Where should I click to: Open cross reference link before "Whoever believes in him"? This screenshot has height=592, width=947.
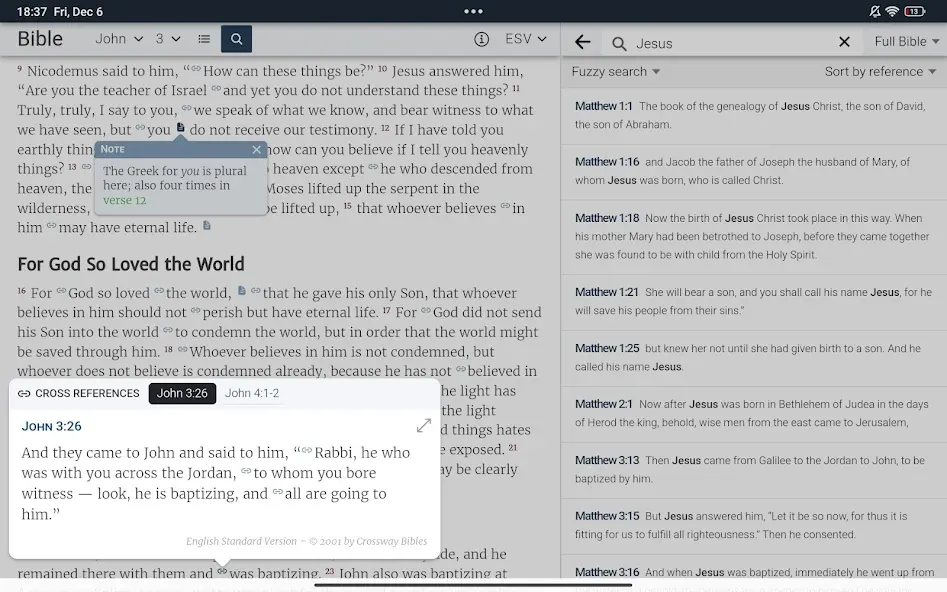coord(182,349)
